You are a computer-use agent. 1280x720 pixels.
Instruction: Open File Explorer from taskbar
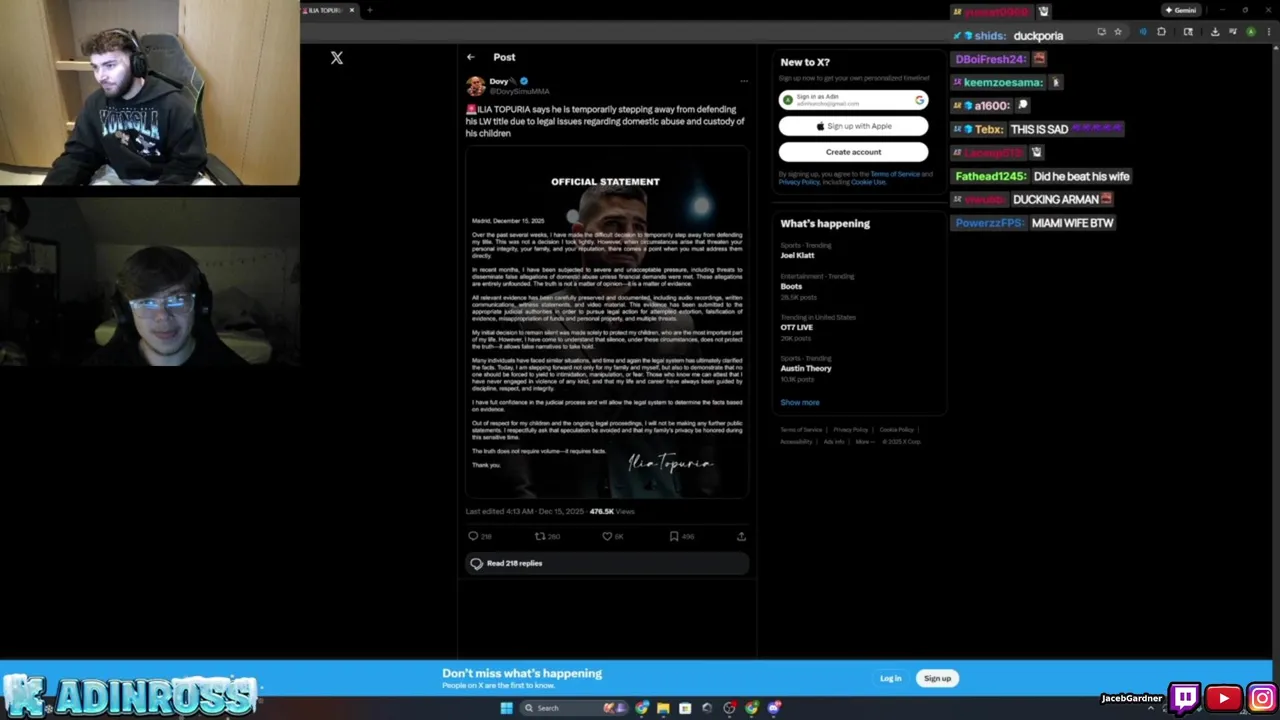click(663, 708)
